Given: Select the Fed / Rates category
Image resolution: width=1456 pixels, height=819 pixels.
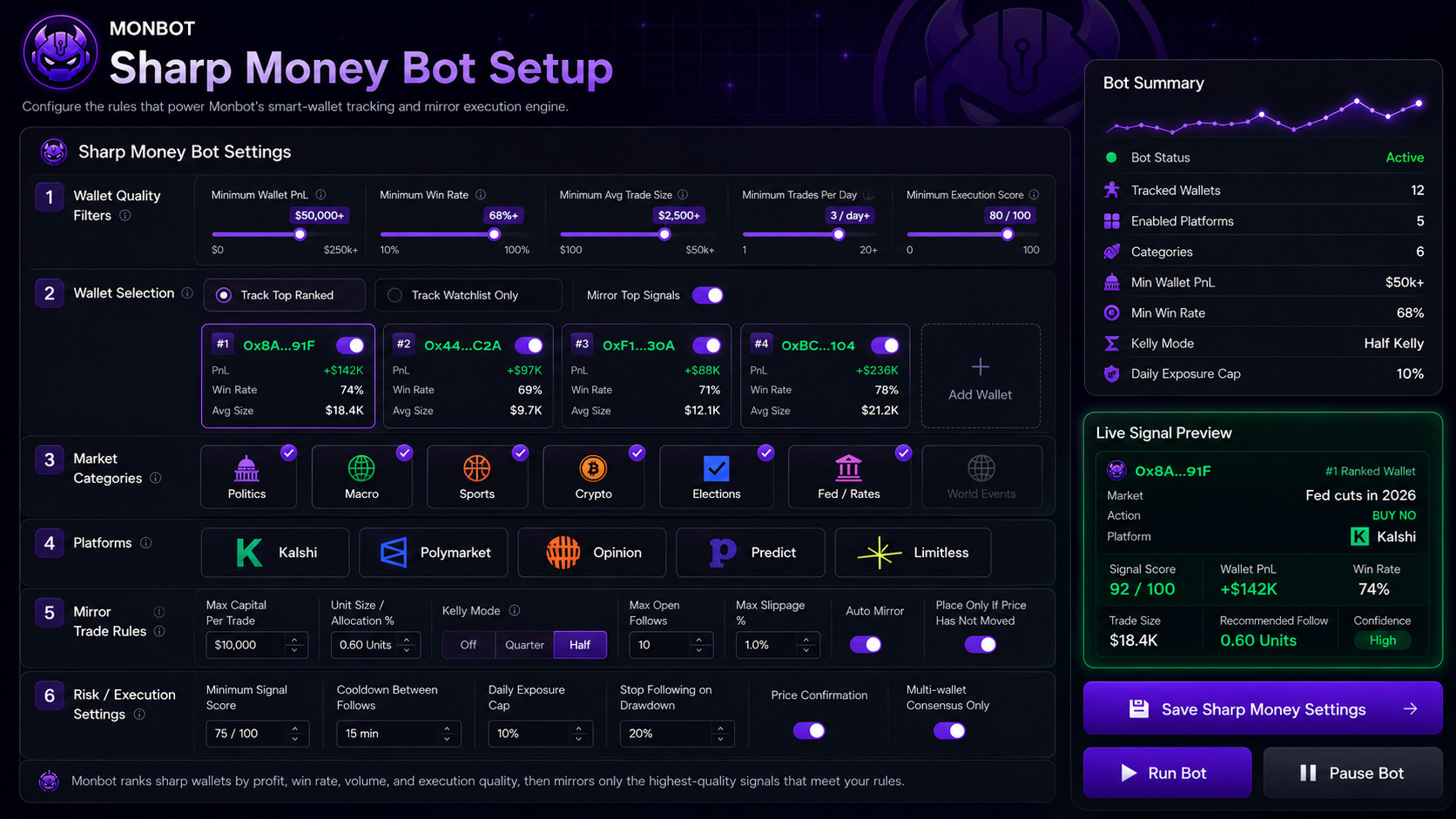Looking at the screenshot, I should (849, 476).
